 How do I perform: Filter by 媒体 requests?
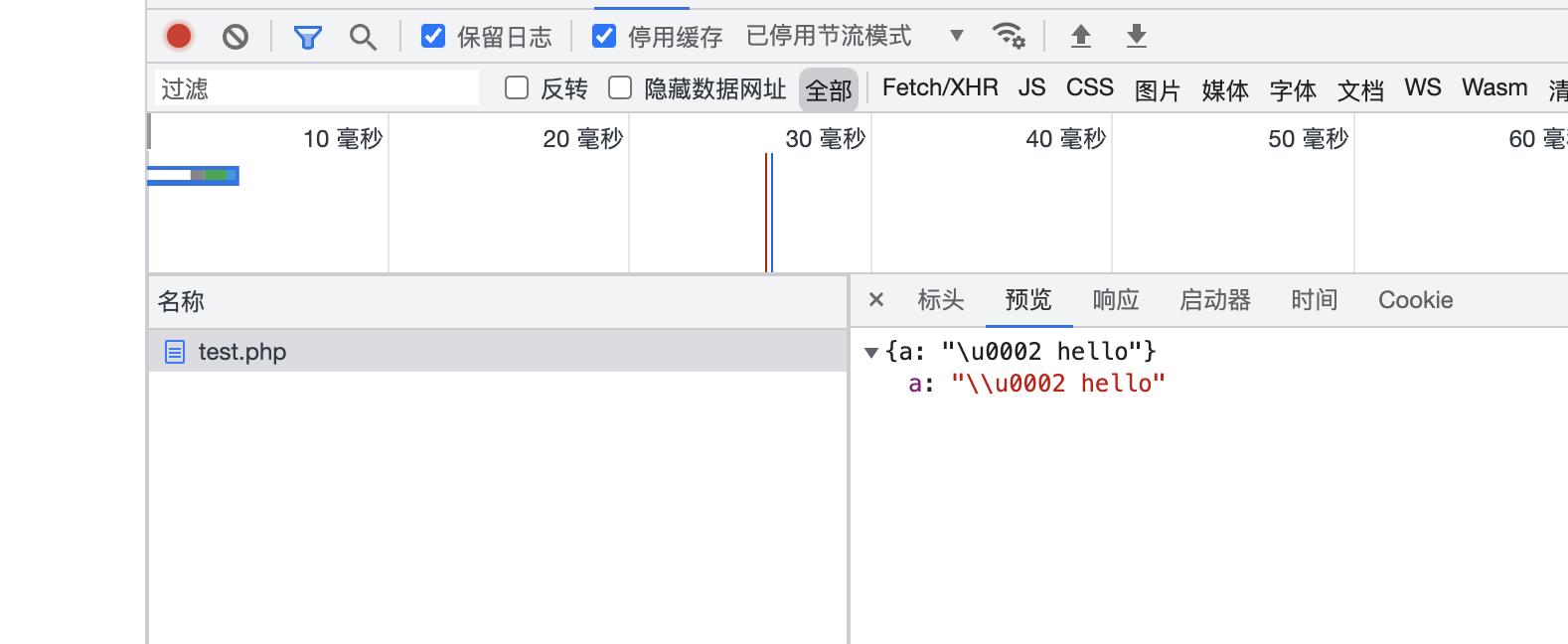click(x=1225, y=90)
